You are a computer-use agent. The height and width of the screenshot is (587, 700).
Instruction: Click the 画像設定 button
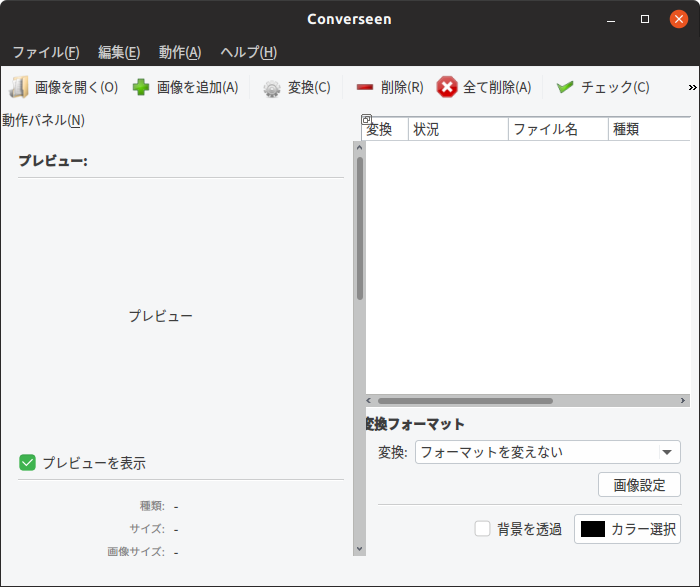(x=639, y=485)
